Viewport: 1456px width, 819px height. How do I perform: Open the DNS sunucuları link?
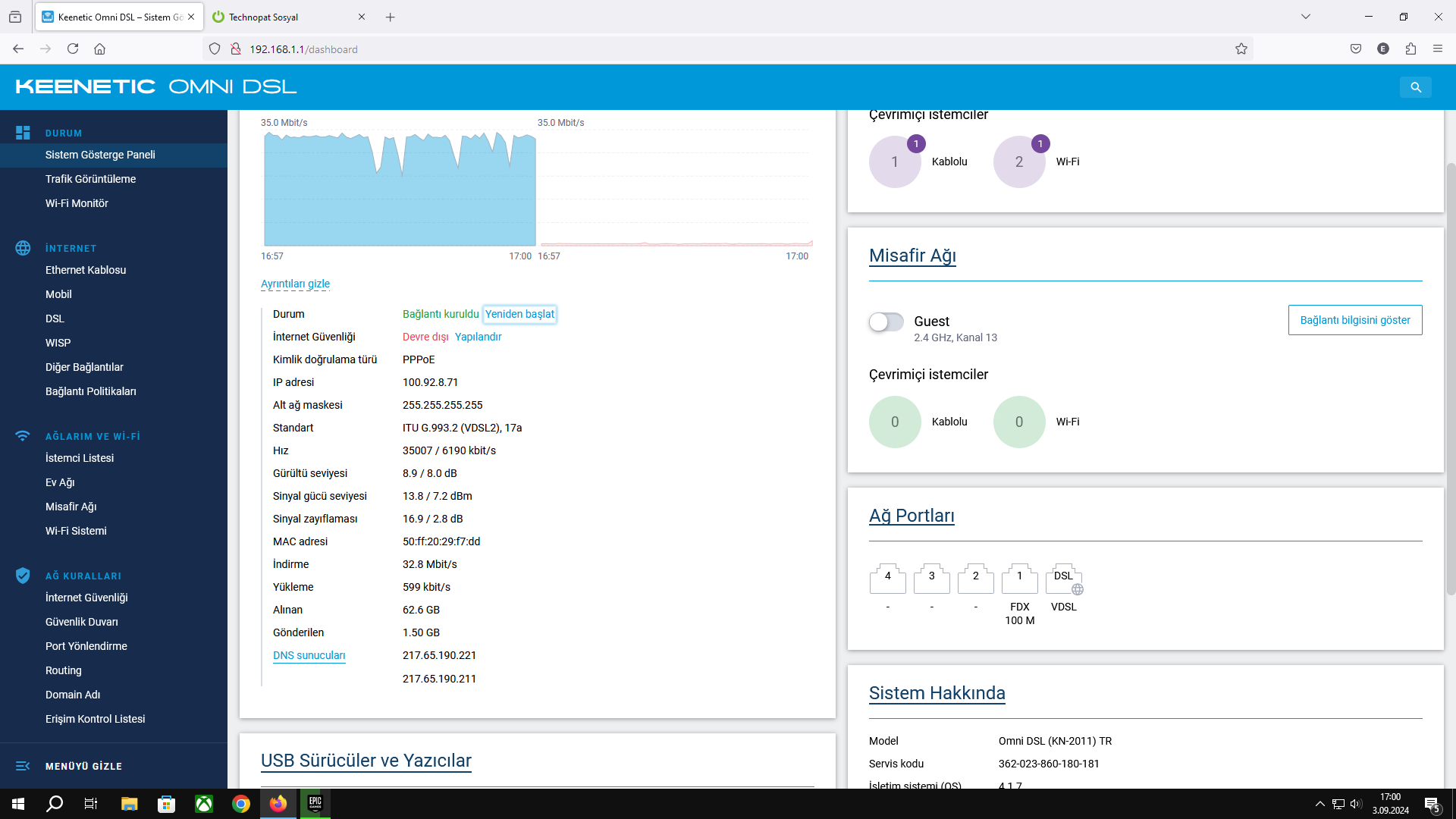point(309,655)
